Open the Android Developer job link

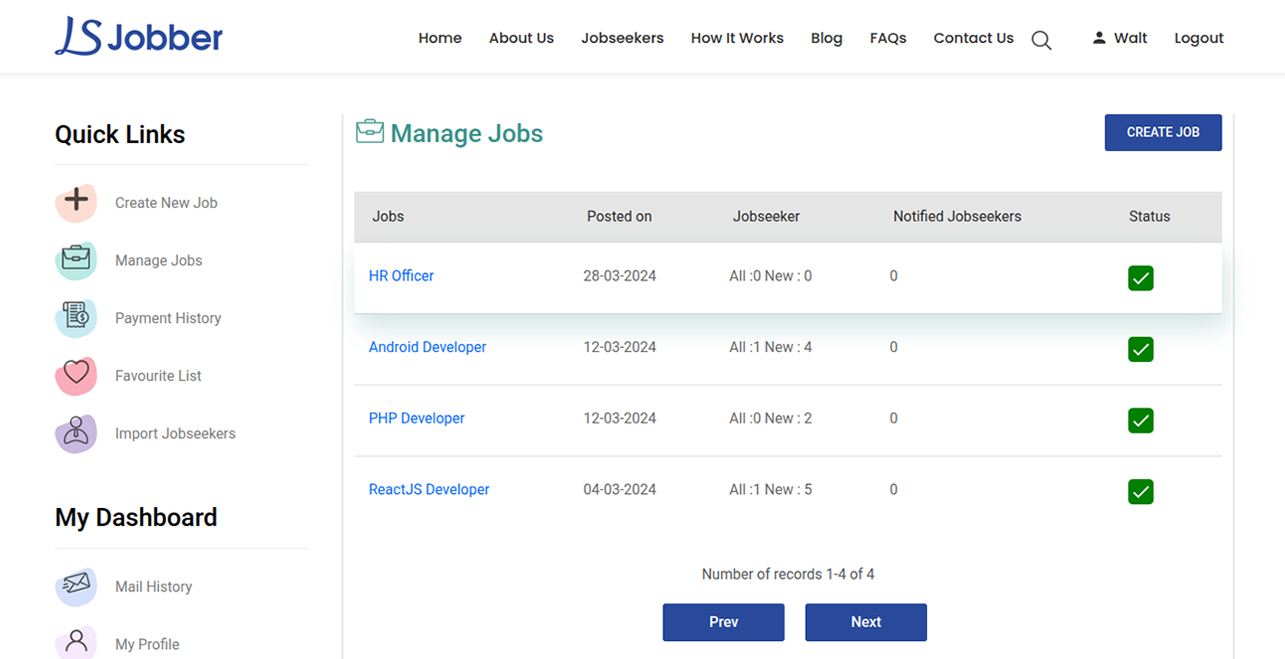[x=427, y=347]
